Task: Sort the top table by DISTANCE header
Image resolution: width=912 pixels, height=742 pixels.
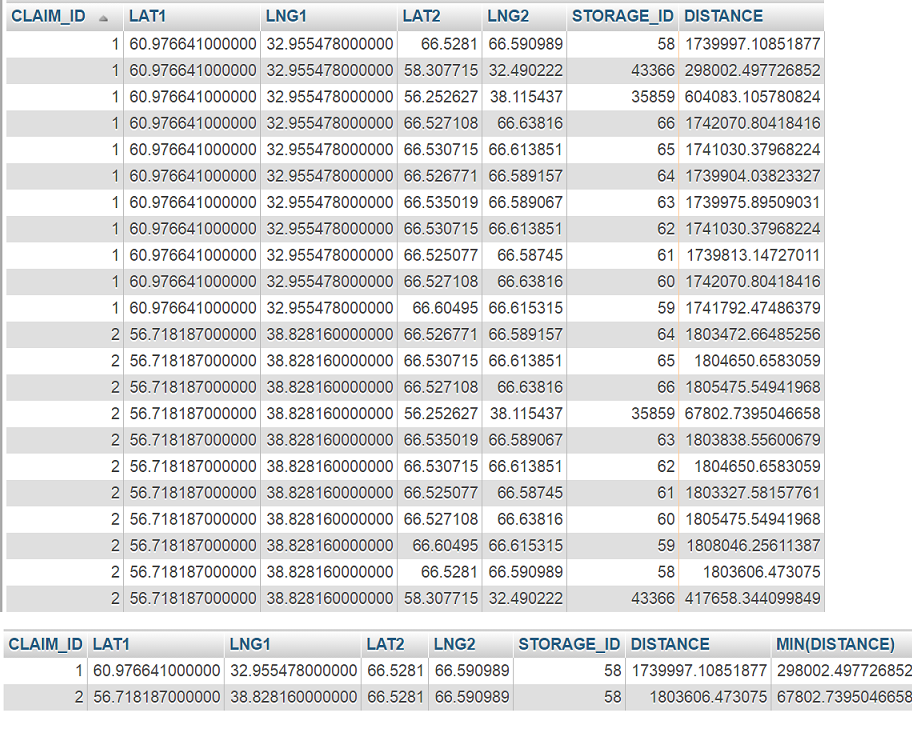Action: [x=723, y=16]
